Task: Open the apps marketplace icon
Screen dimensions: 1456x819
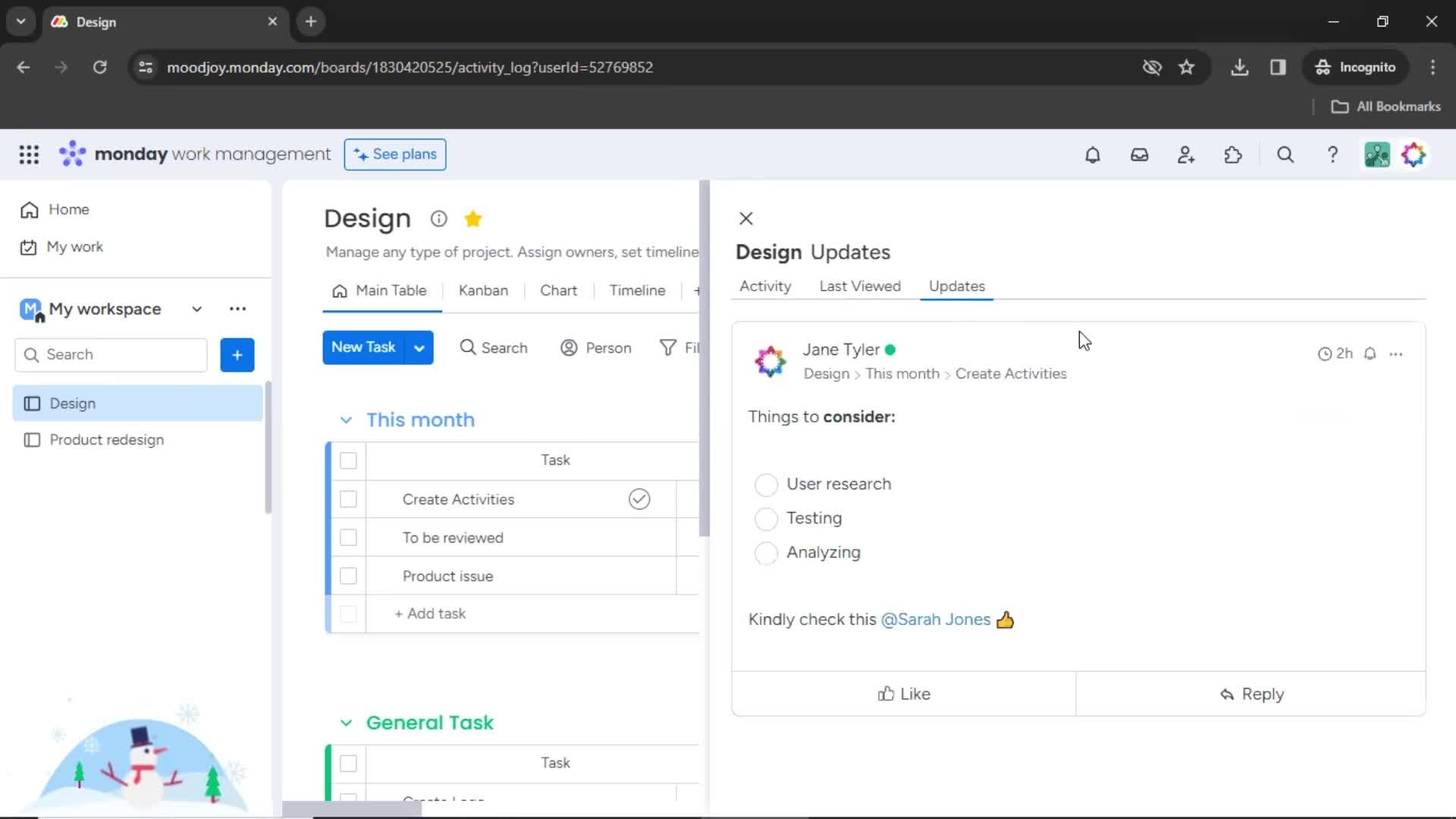Action: click(x=1234, y=155)
